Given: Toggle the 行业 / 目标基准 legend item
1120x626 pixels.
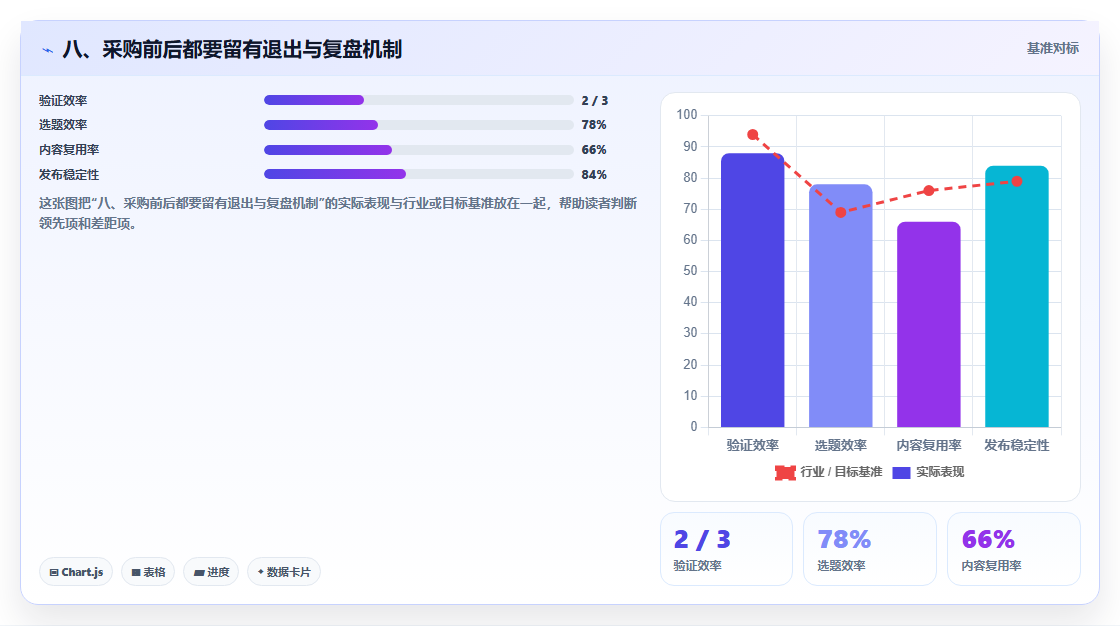Looking at the screenshot, I should click(x=829, y=472).
